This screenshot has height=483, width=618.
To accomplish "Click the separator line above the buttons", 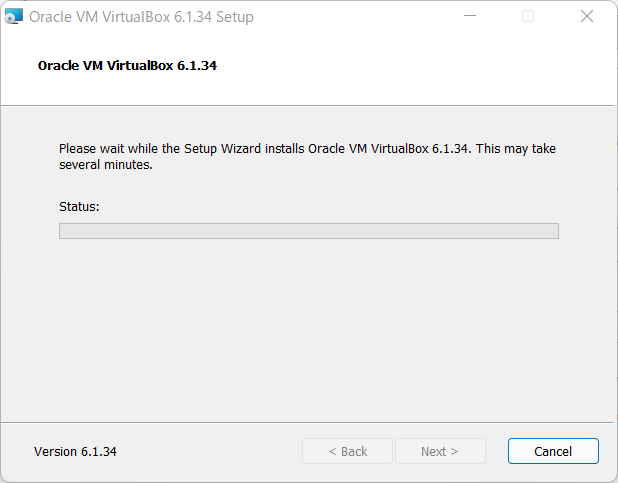I will tap(307, 422).
